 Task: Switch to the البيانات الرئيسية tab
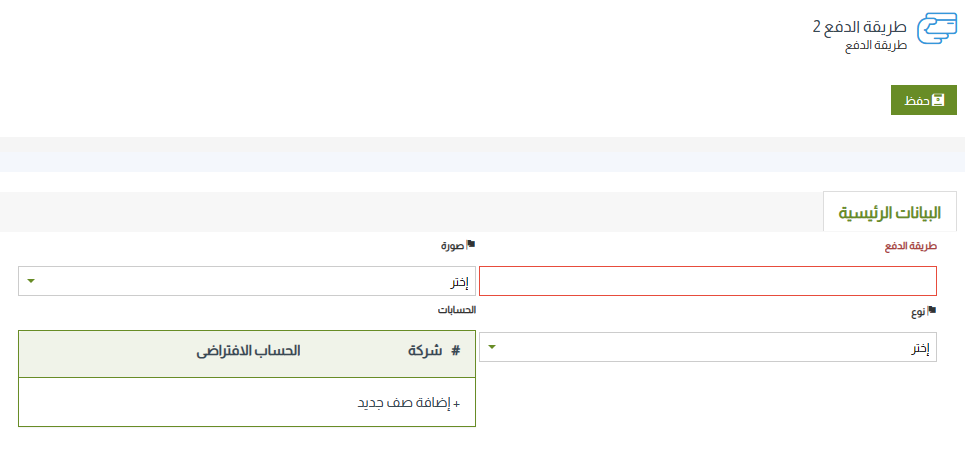(x=889, y=213)
